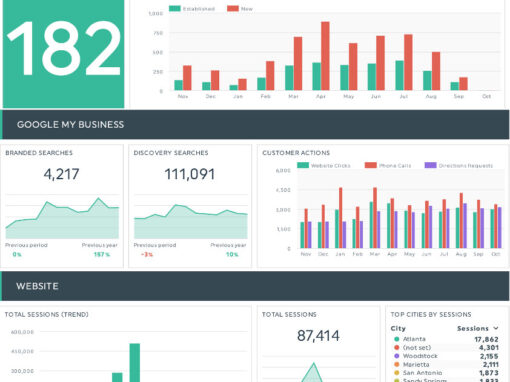Viewport: 510px width, 382px height.
Task: Select the Marietta orange dot icon
Action: pos(397,364)
